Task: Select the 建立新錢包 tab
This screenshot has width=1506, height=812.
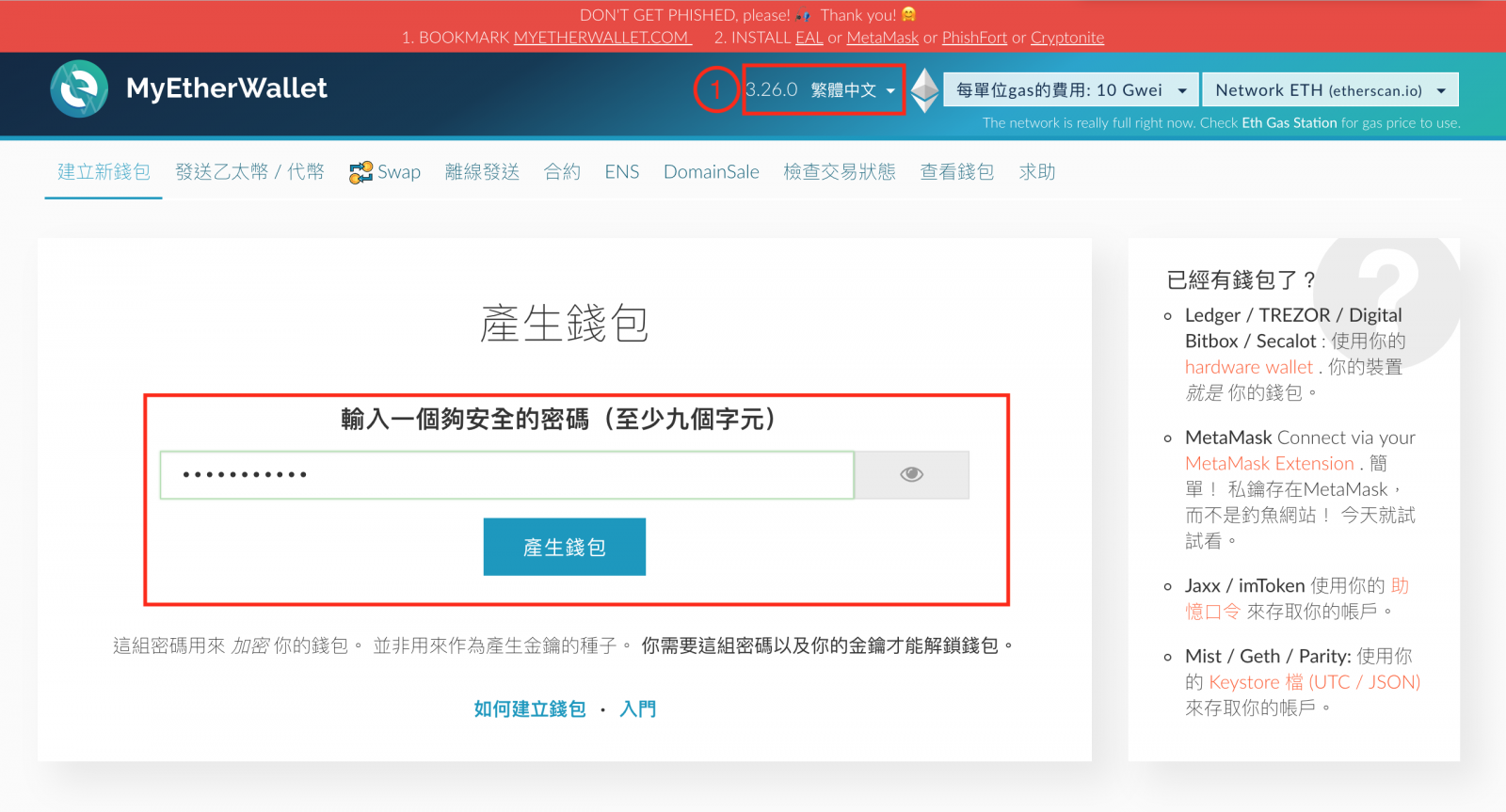Action: 104,172
